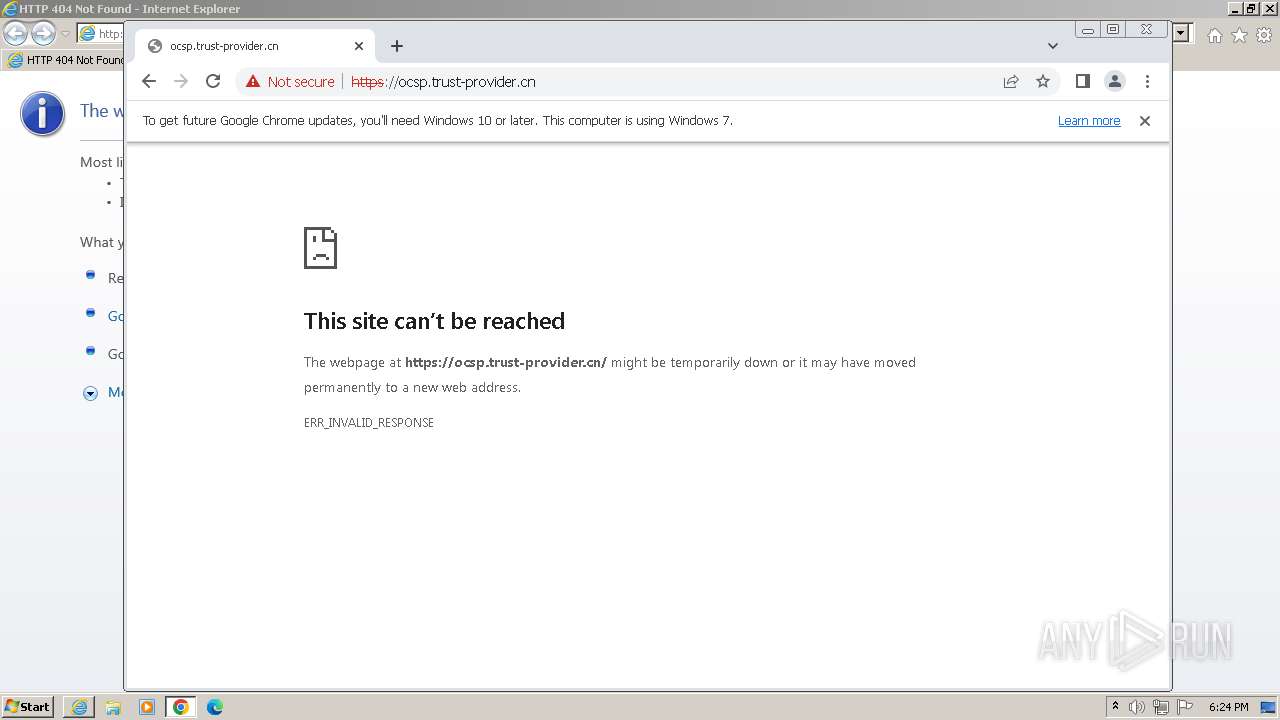Expand More information in Internet Explorer page
This screenshot has width=1280, height=720.
pyautogui.click(x=90, y=393)
